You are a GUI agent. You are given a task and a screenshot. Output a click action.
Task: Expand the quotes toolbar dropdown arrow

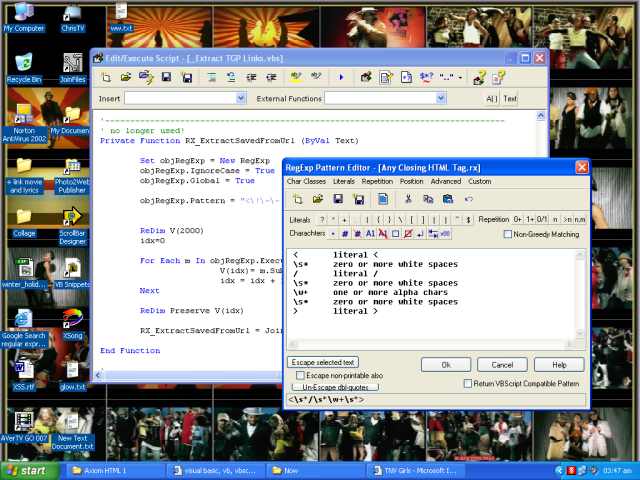461,77
